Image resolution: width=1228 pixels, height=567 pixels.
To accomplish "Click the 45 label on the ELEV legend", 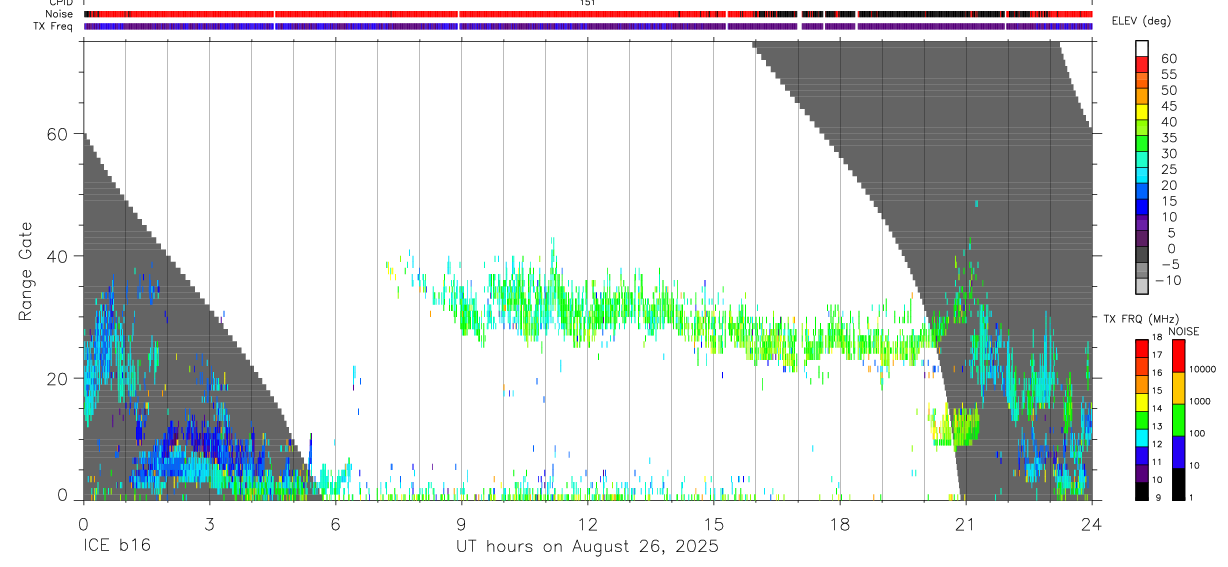I will [1168, 106].
